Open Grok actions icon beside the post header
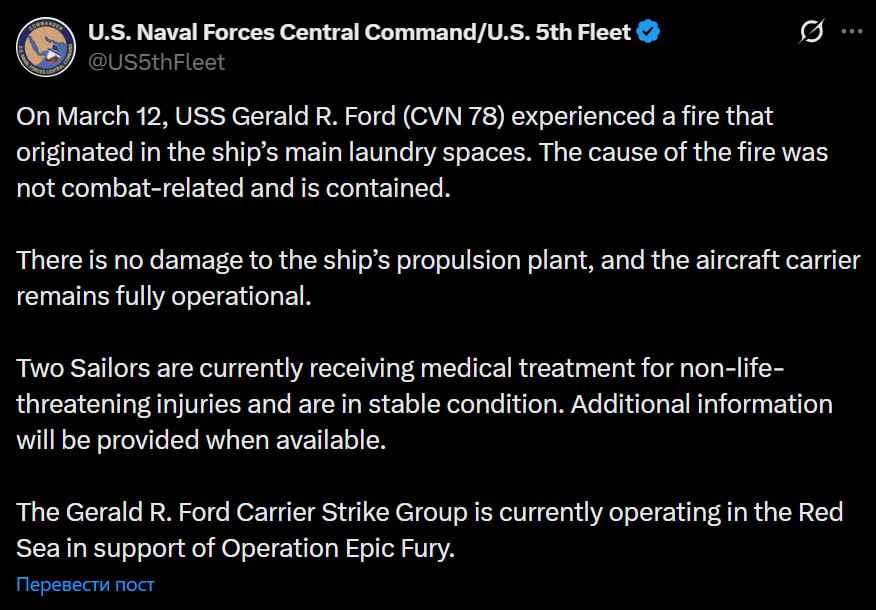 811,32
